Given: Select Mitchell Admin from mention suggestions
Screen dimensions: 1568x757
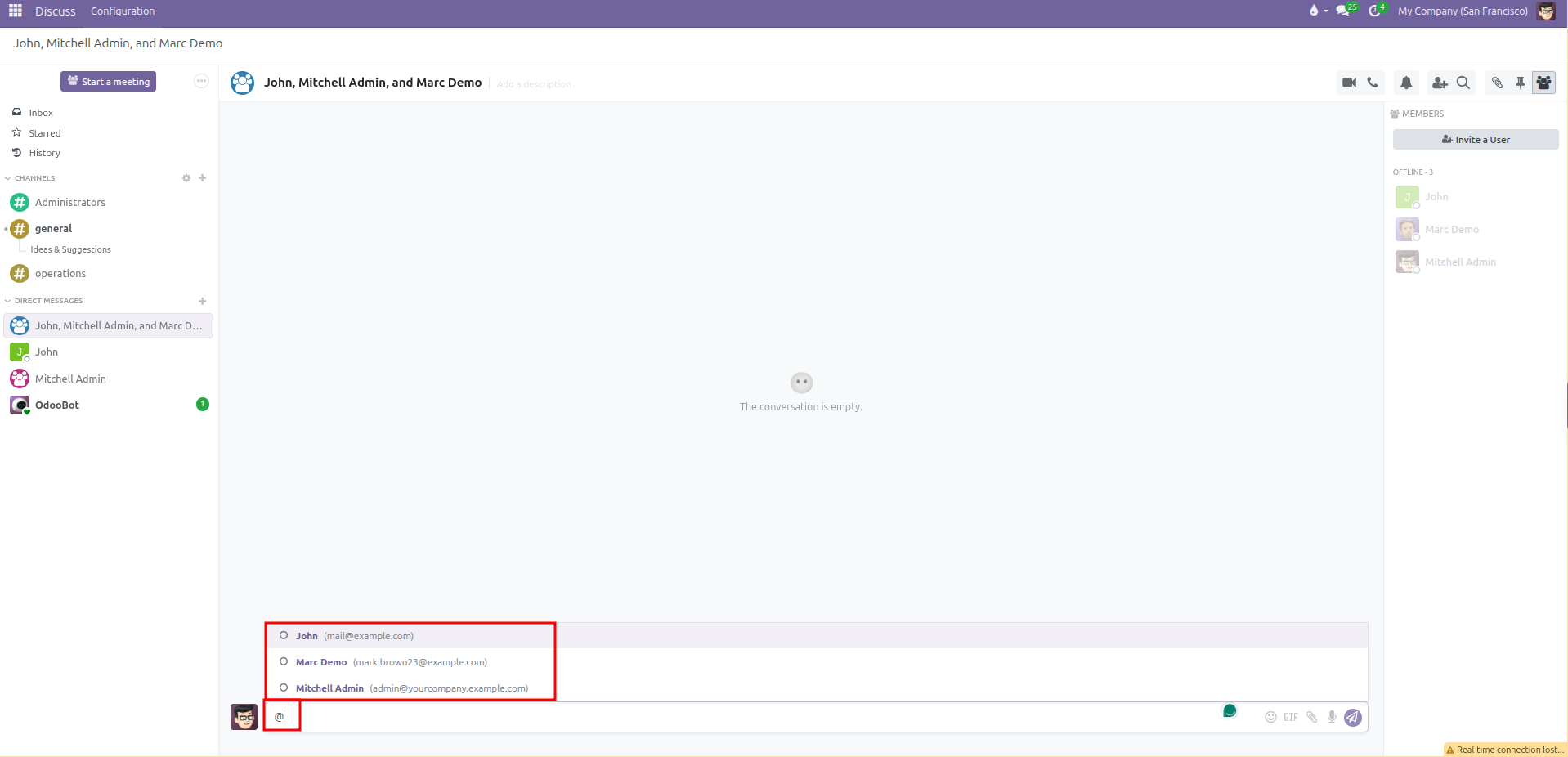Looking at the screenshot, I should [x=816, y=688].
